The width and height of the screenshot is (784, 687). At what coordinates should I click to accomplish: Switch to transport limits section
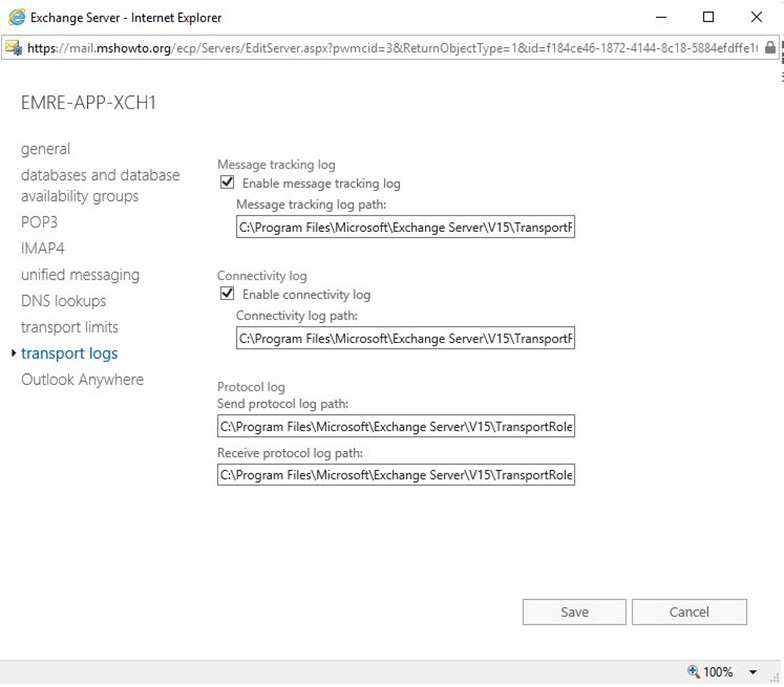click(x=70, y=327)
